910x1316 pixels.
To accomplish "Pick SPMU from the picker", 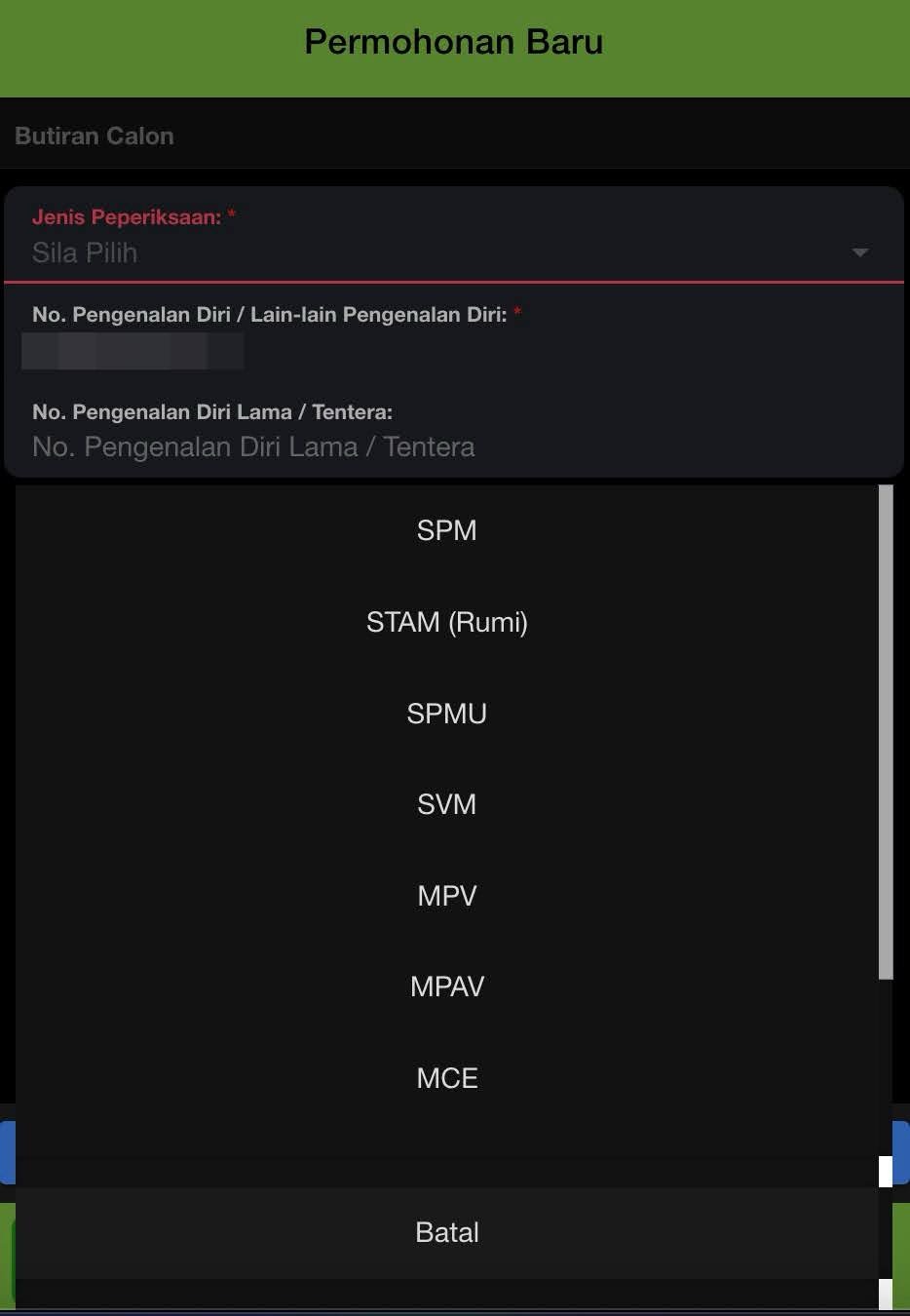I will pyautogui.click(x=446, y=713).
